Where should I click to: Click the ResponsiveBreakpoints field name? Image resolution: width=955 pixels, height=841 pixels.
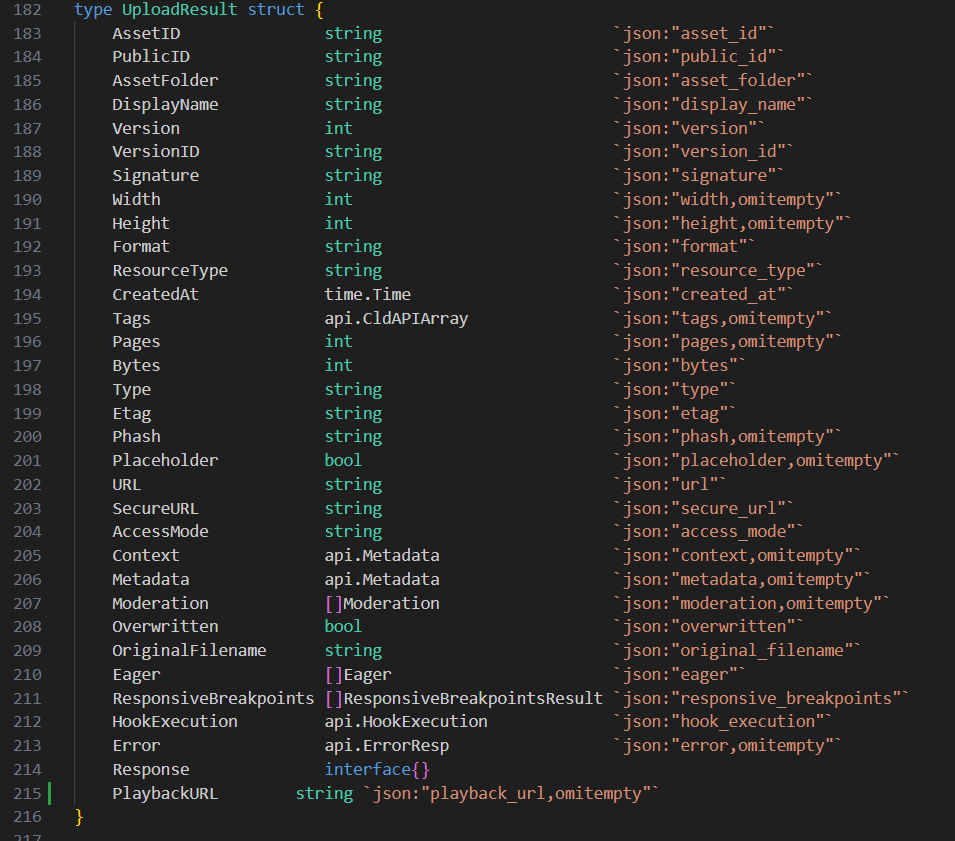point(213,697)
